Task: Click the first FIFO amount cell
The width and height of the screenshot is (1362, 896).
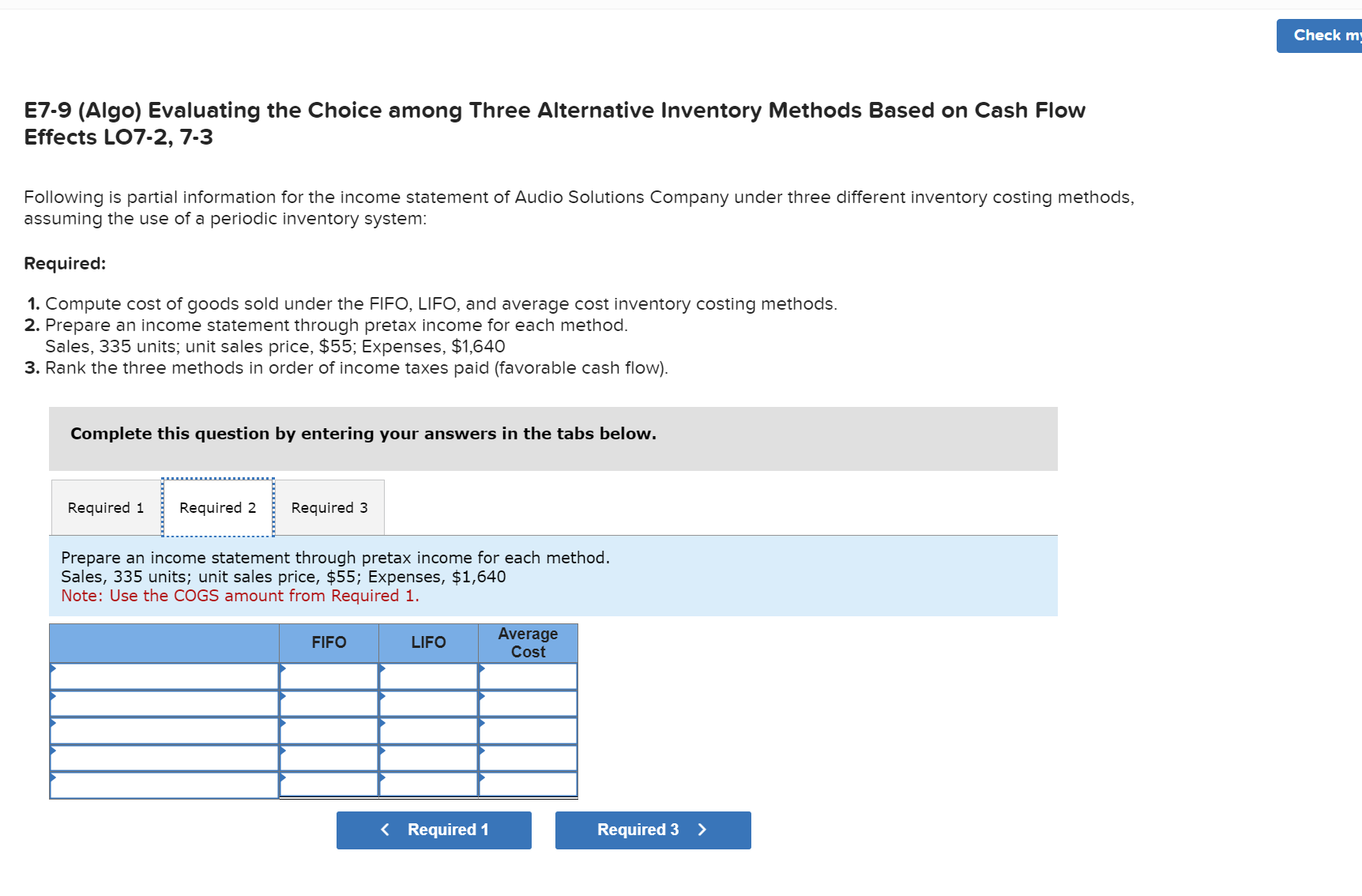Action: (329, 676)
